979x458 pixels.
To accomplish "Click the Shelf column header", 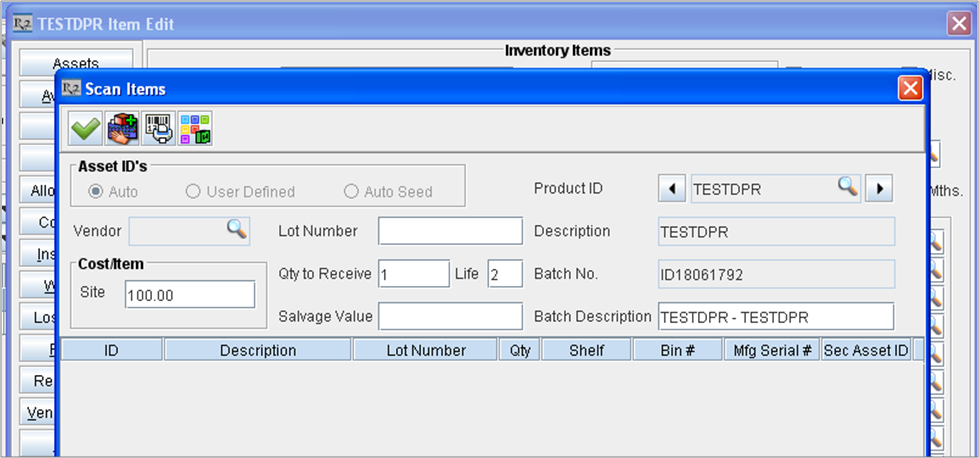I will [x=586, y=350].
